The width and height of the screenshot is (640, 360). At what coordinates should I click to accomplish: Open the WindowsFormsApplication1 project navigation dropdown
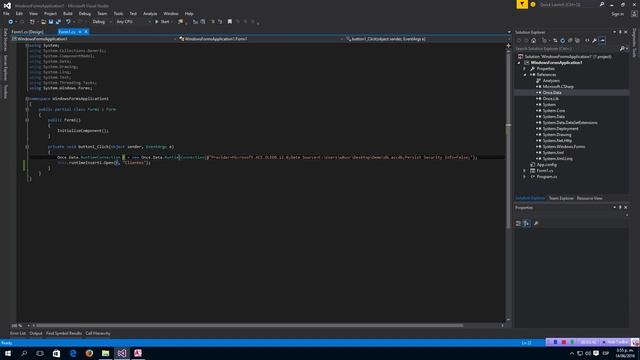(x=94, y=39)
